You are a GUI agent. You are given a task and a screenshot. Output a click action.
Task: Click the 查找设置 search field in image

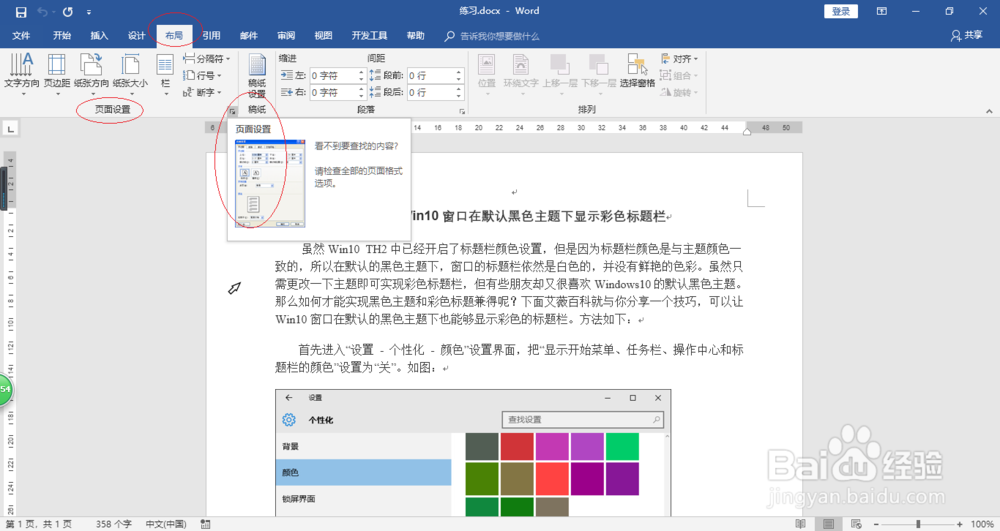[583, 419]
